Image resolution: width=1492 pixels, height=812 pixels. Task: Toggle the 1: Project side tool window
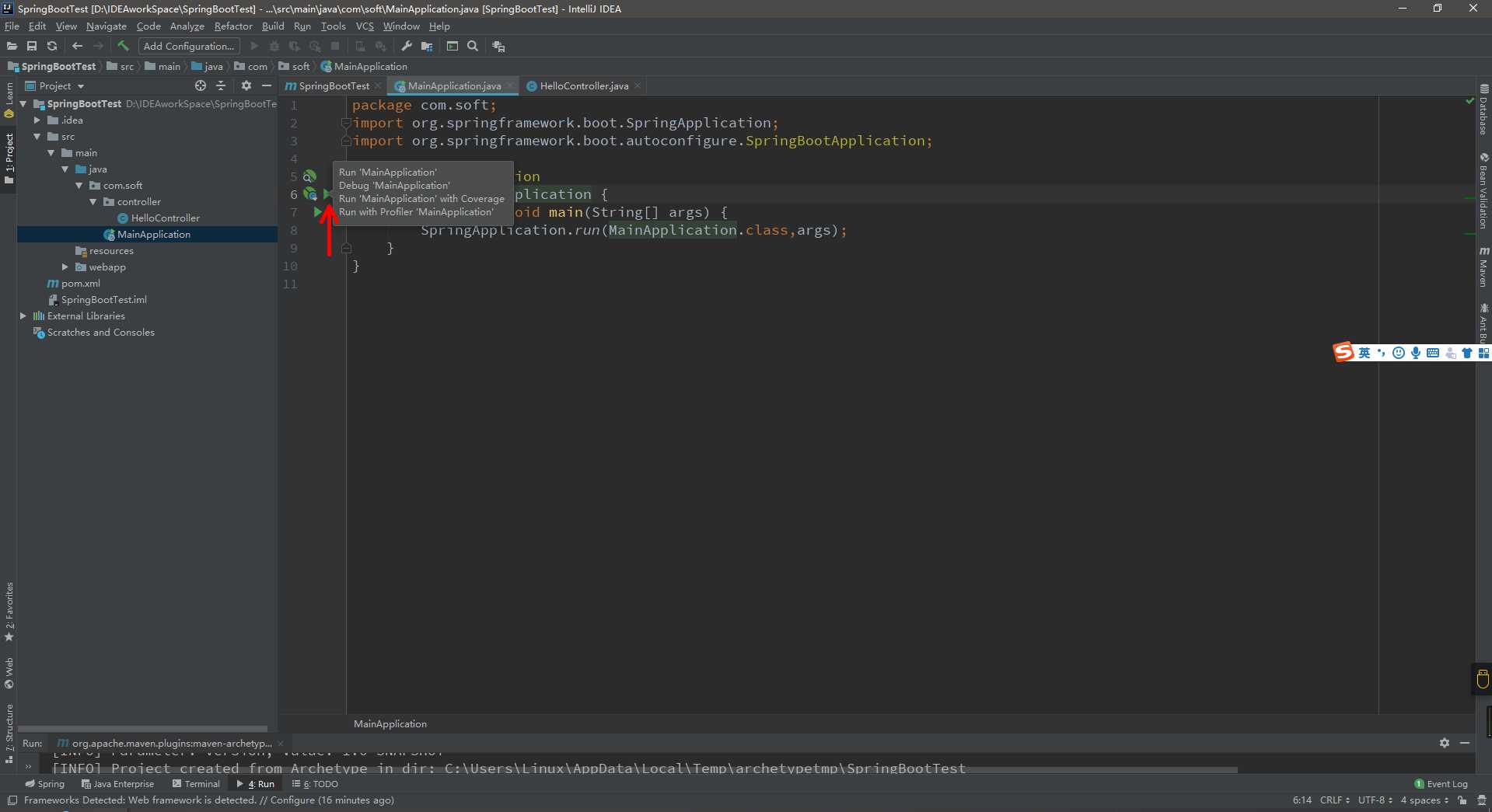point(9,159)
